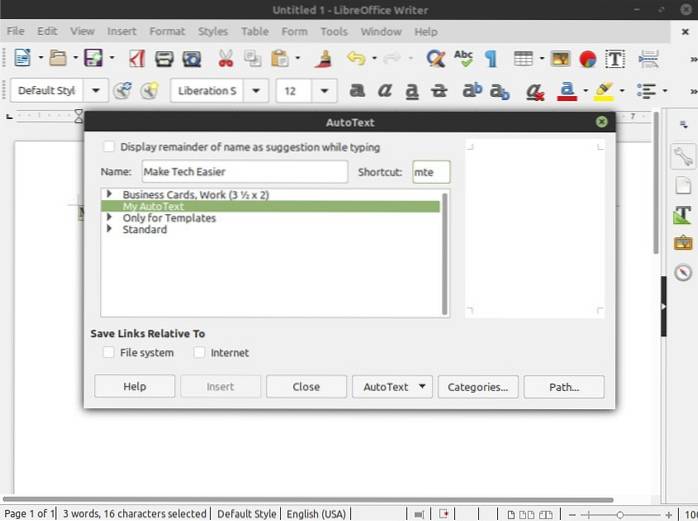Click the Insert Chart icon
The width and height of the screenshot is (698, 521).
588,59
